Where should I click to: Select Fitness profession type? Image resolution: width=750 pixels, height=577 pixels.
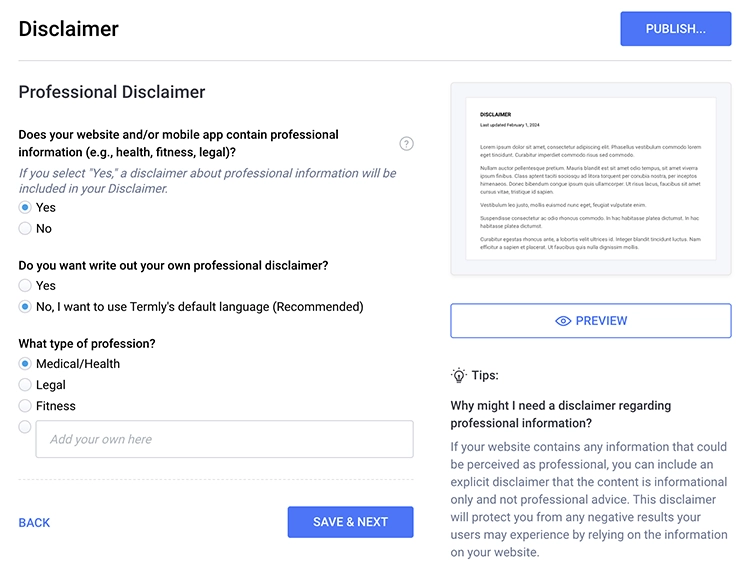(x=25, y=406)
